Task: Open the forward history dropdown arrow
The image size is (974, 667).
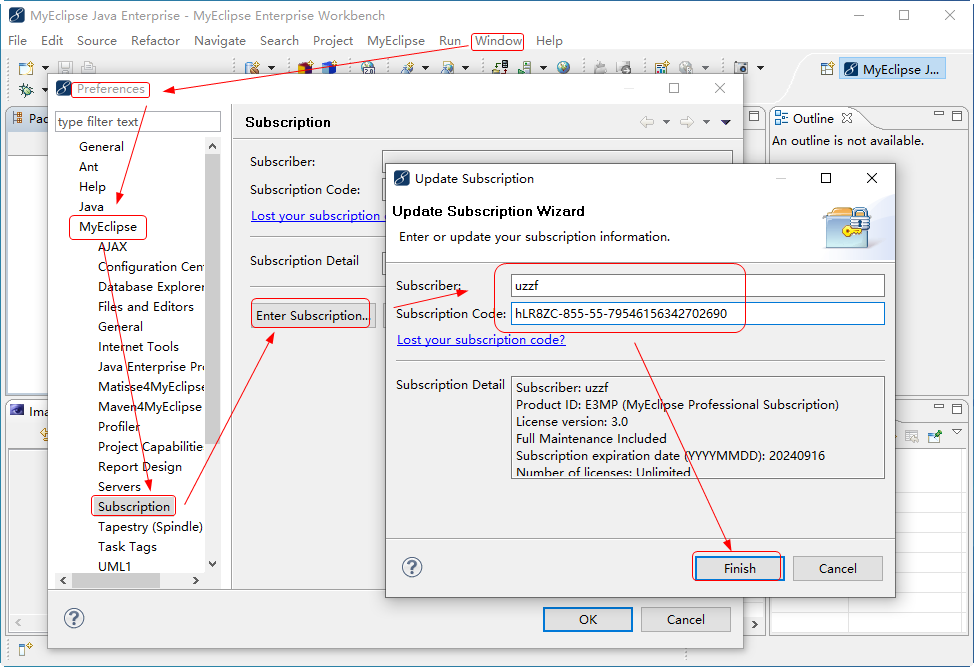Action: click(706, 122)
